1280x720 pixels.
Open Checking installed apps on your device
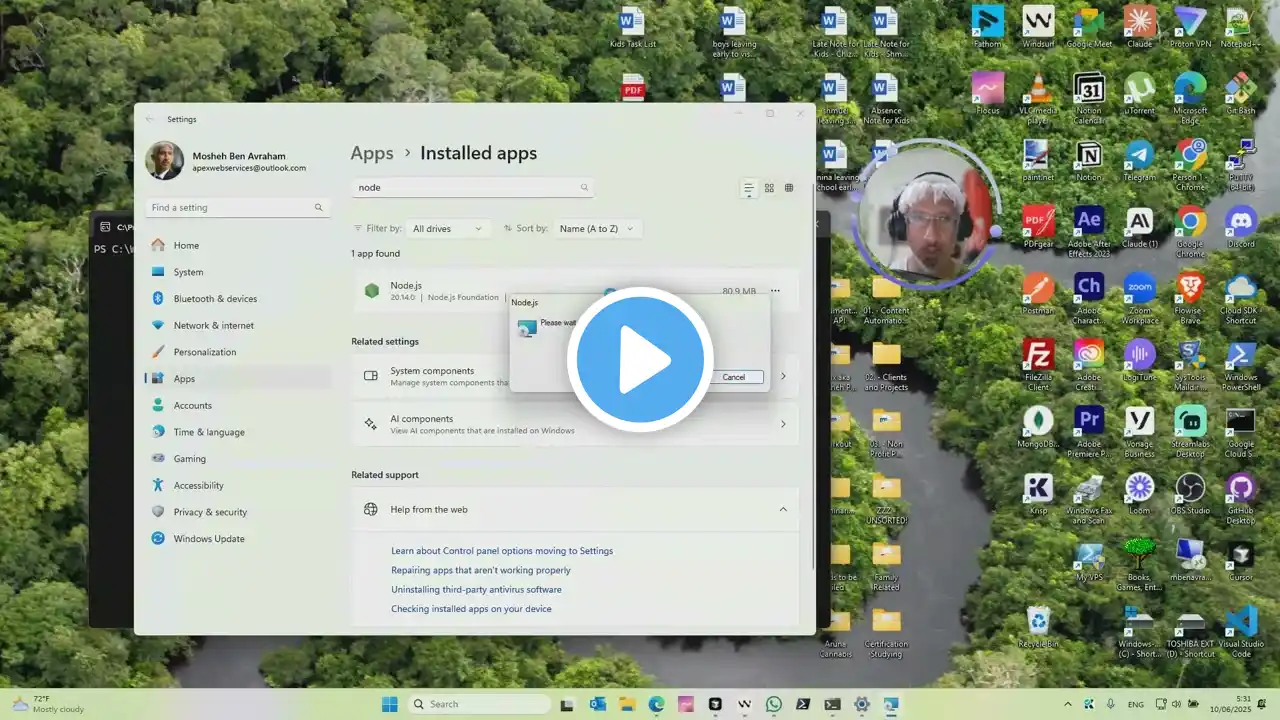471,608
